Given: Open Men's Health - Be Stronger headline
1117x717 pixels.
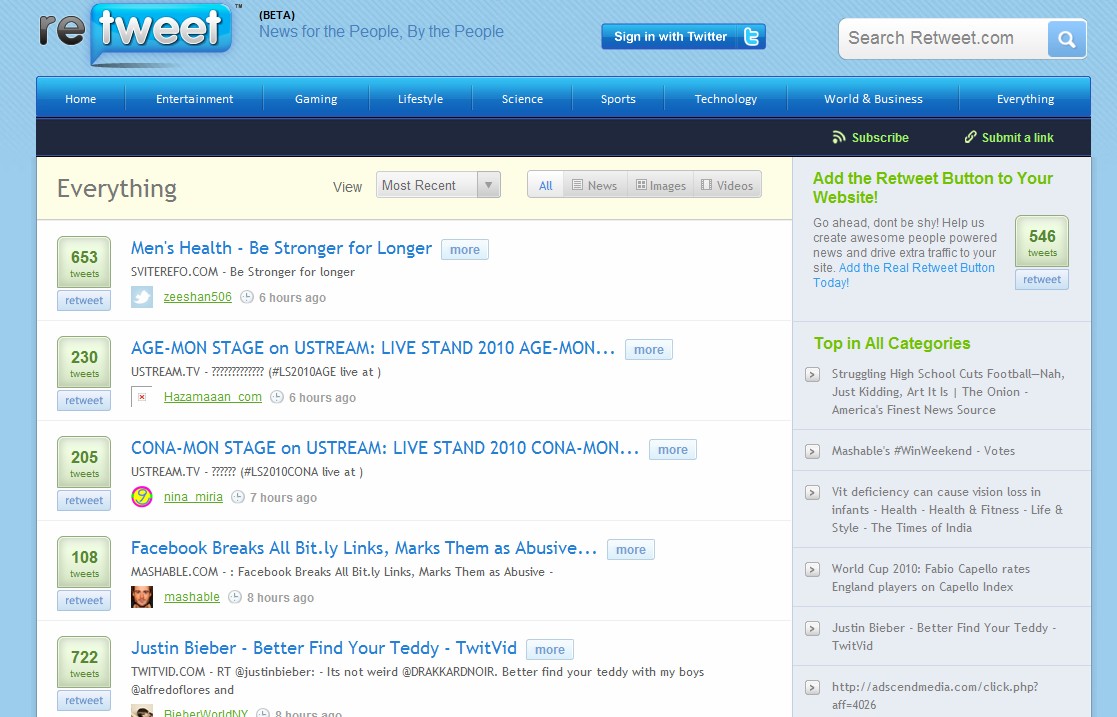Looking at the screenshot, I should (281, 248).
